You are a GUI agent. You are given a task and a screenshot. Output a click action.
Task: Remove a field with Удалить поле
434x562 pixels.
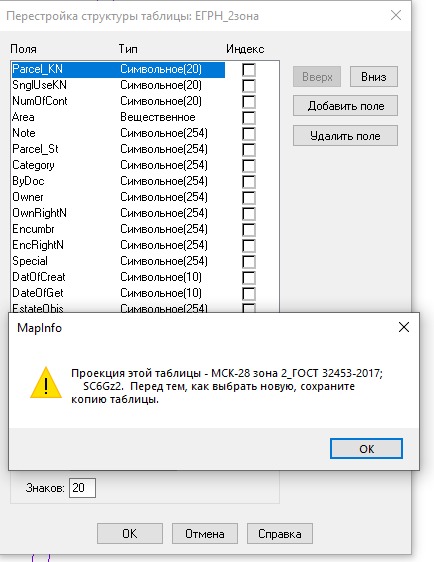click(345, 136)
